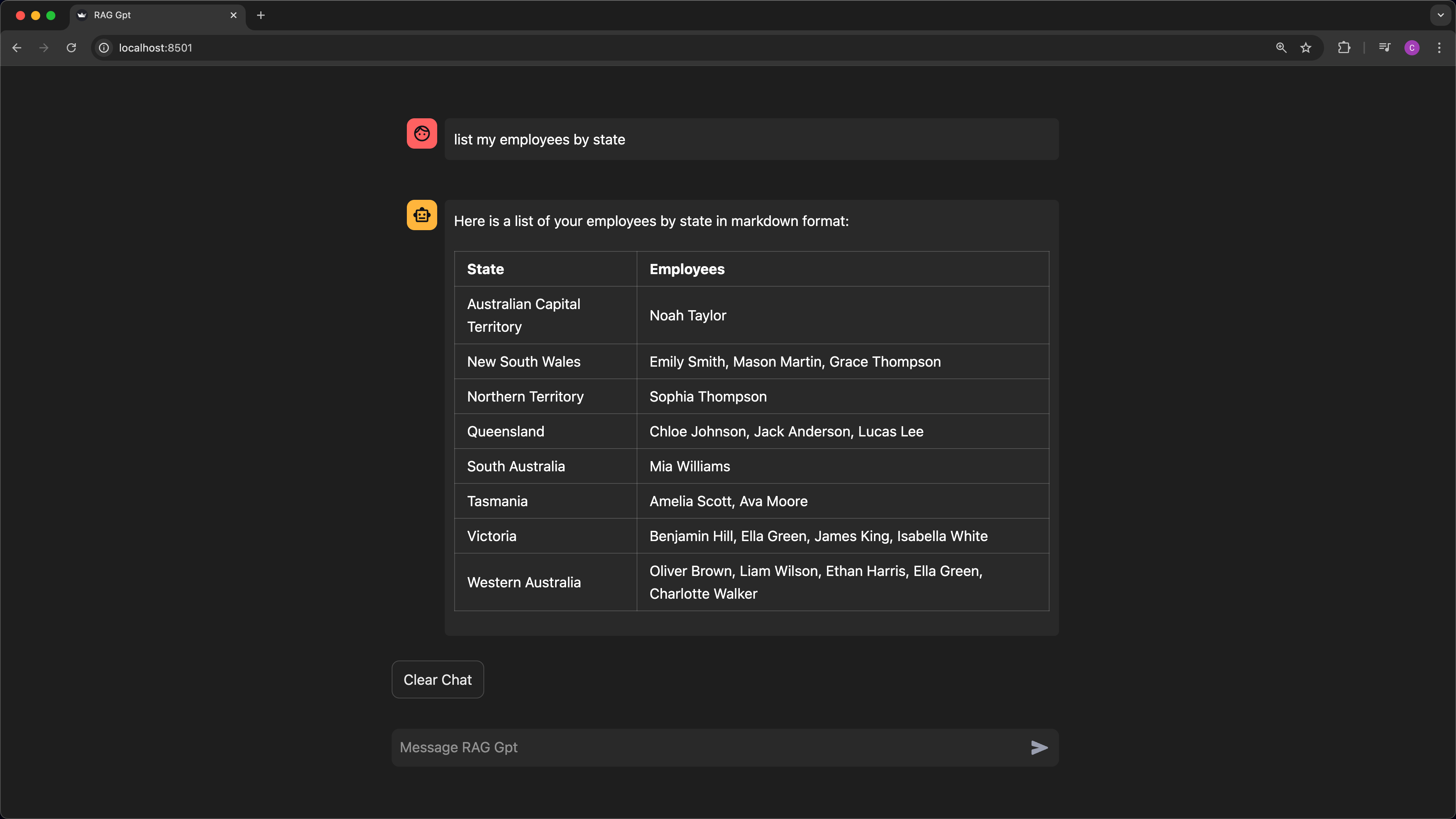This screenshot has height=819, width=1456.
Task: Select the RAG Gpt tab
Action: click(x=157, y=15)
